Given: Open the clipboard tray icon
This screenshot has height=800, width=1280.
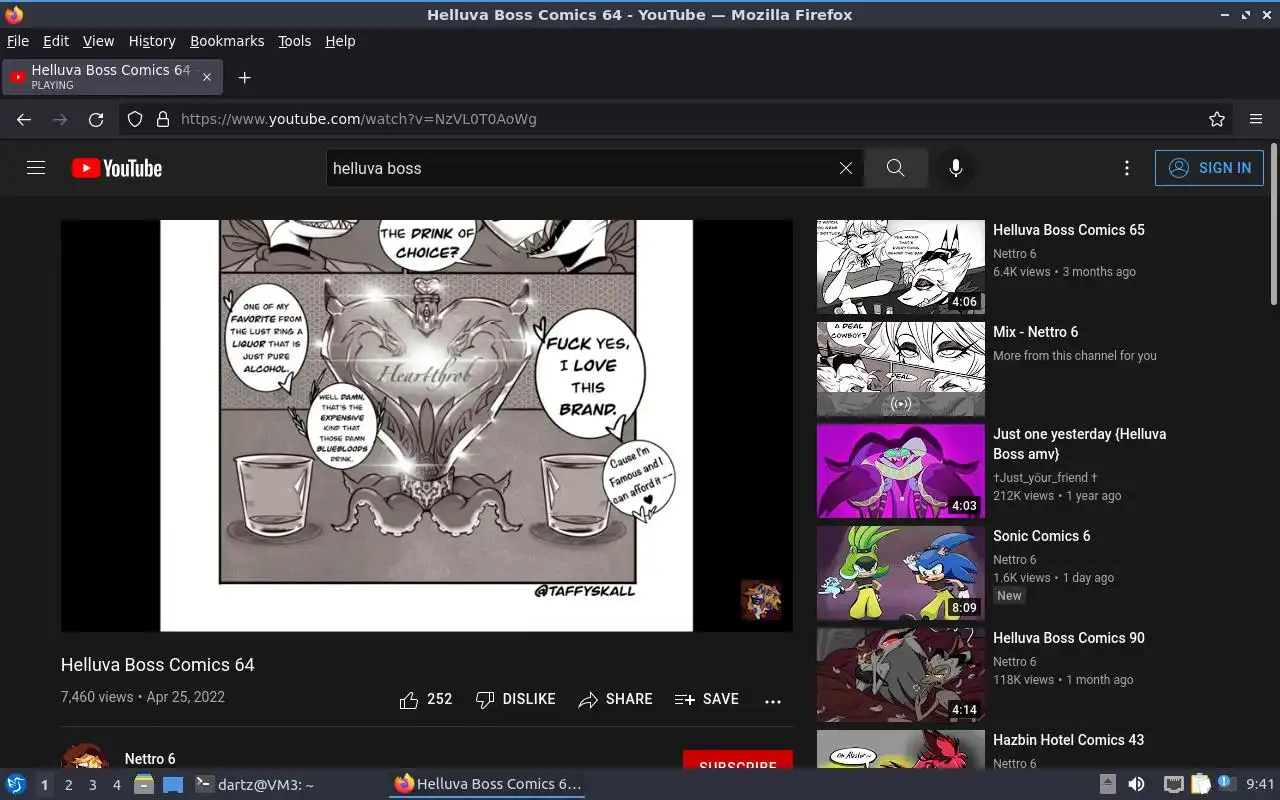Looking at the screenshot, I should click(1201, 784).
